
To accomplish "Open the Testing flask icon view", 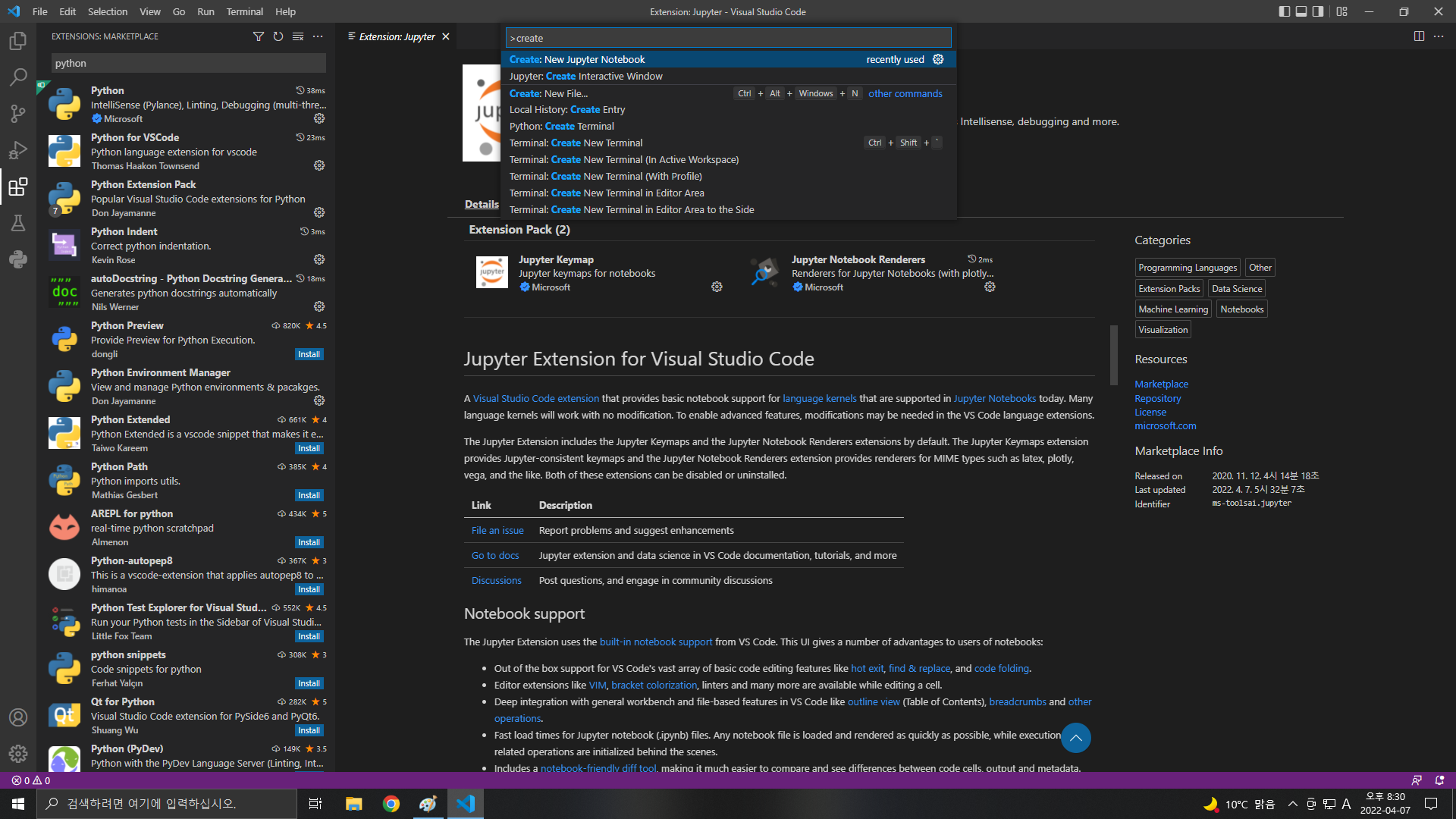I will pyautogui.click(x=17, y=223).
